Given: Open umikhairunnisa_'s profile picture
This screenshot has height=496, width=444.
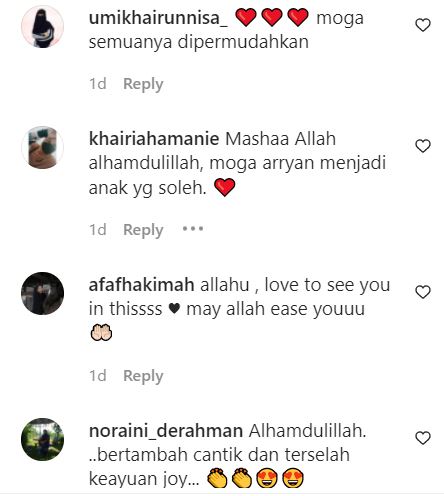Looking at the screenshot, I should [42, 27].
